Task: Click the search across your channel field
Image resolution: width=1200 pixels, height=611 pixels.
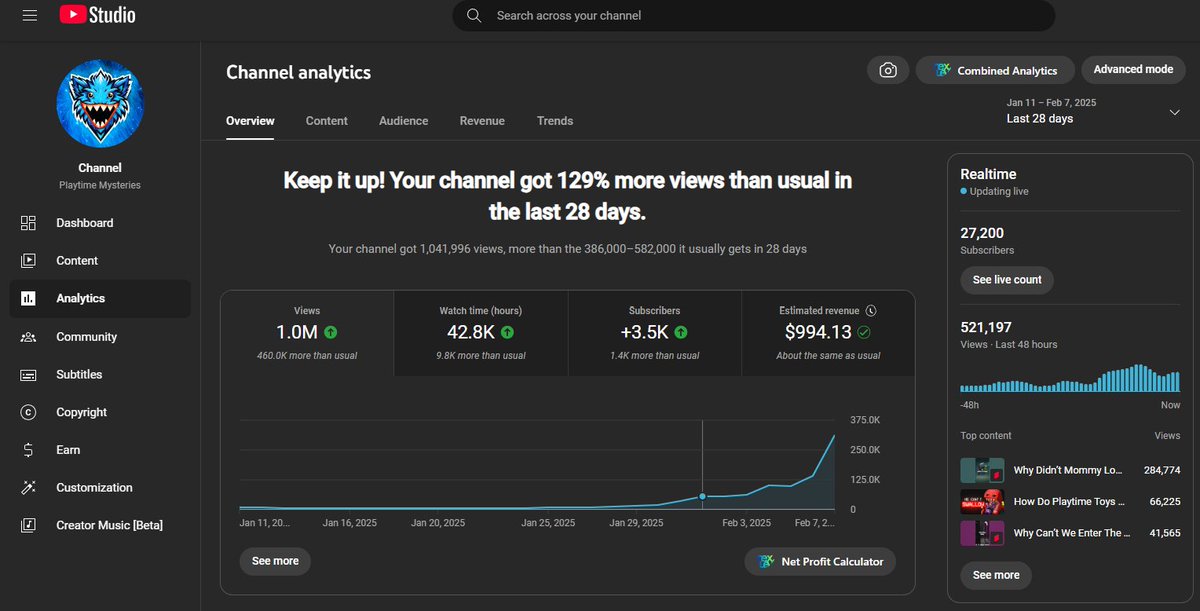Action: (x=754, y=16)
